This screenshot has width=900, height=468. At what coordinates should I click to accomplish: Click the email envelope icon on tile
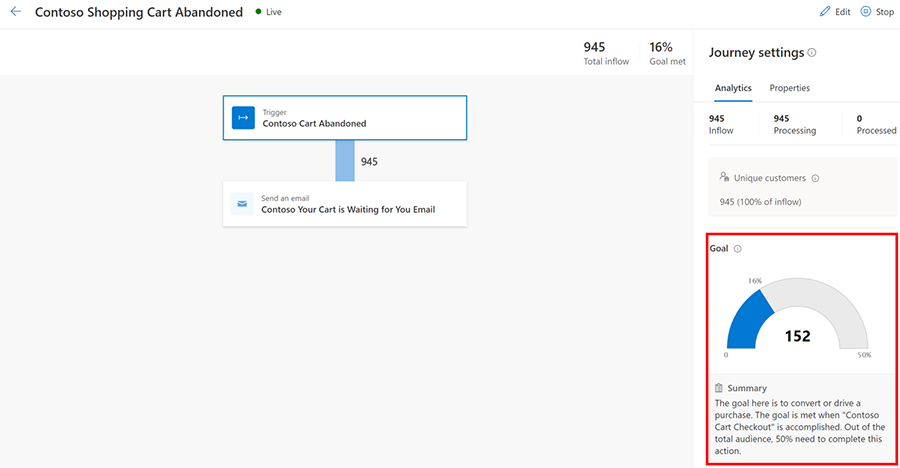click(242, 204)
